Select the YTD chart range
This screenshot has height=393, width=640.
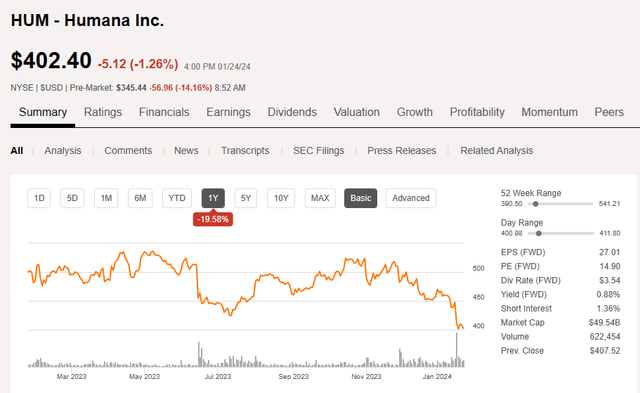point(177,198)
